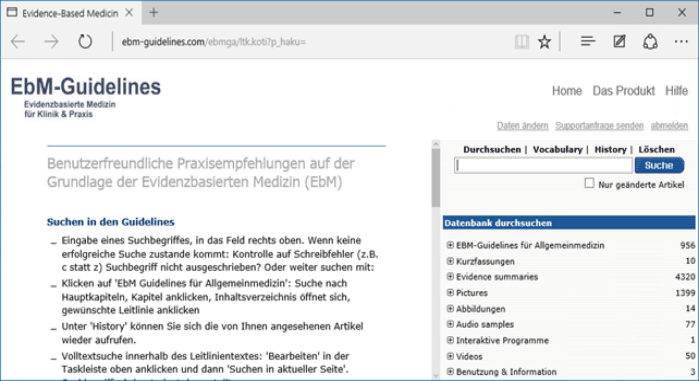Expand the Abbildungen node
The height and width of the screenshot is (381, 699).
pyautogui.click(x=450, y=308)
